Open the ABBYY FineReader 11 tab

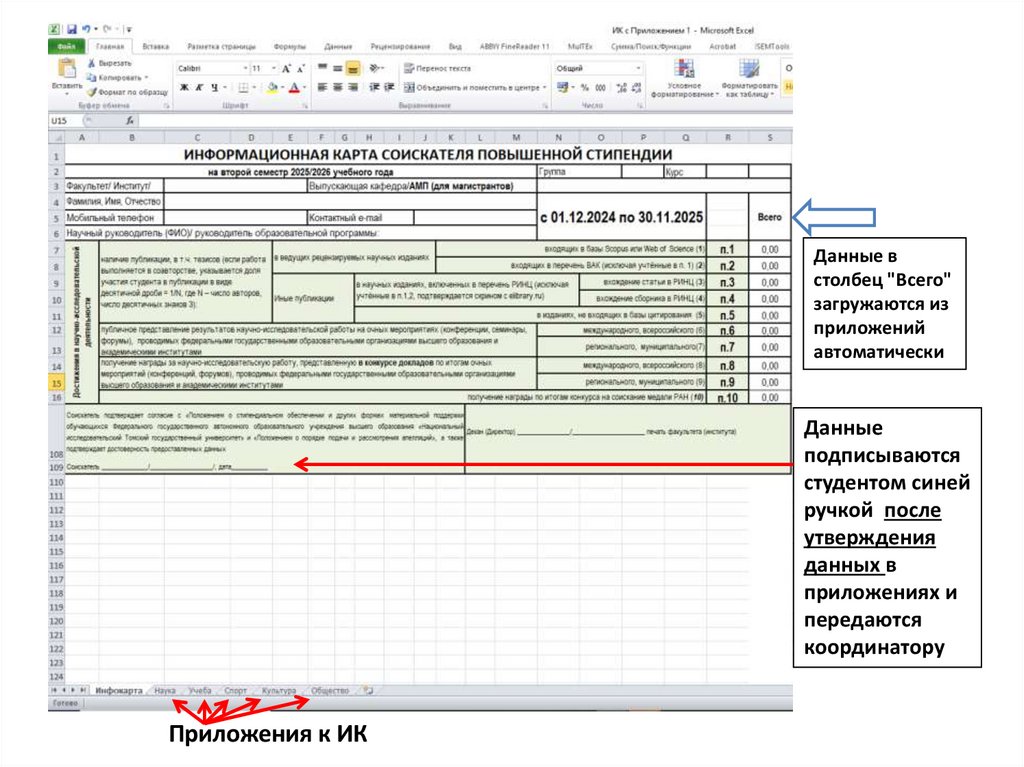point(515,46)
